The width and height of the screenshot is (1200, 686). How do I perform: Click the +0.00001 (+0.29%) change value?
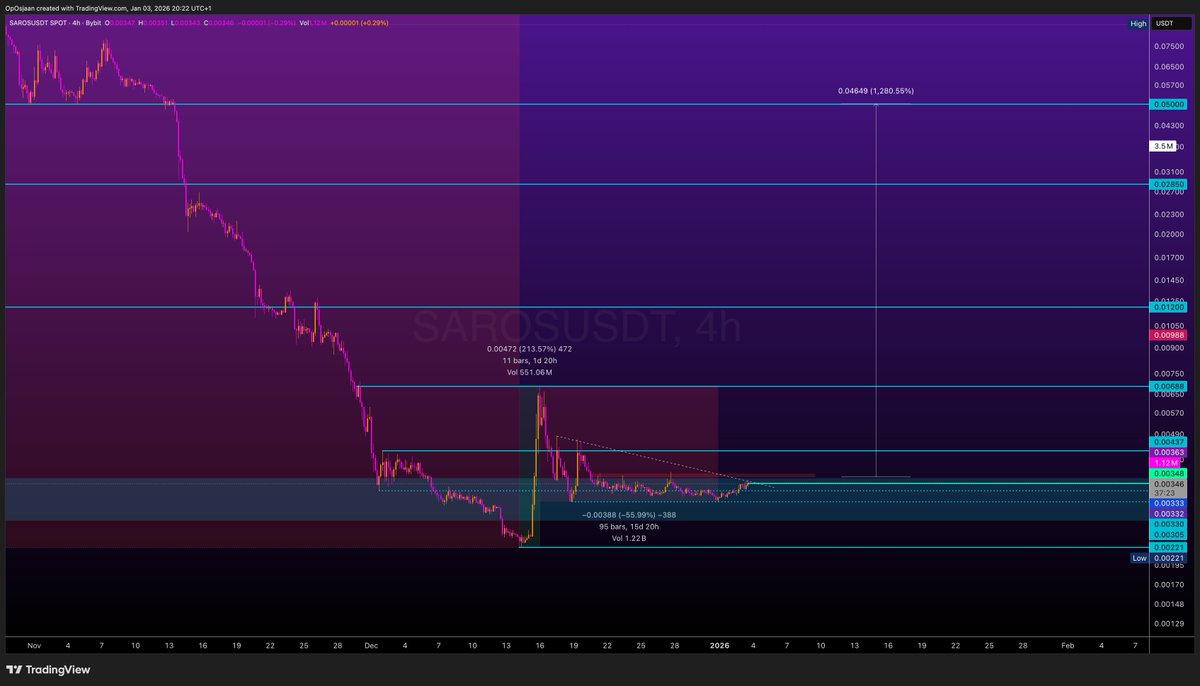click(360, 22)
